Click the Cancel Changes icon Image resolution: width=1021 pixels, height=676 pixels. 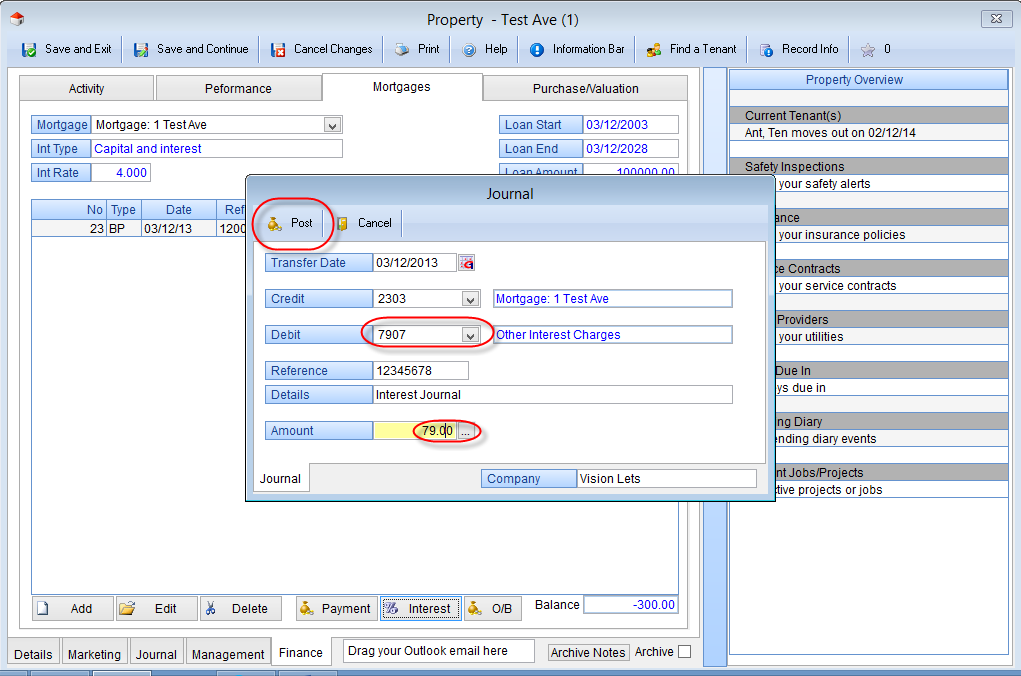click(278, 49)
